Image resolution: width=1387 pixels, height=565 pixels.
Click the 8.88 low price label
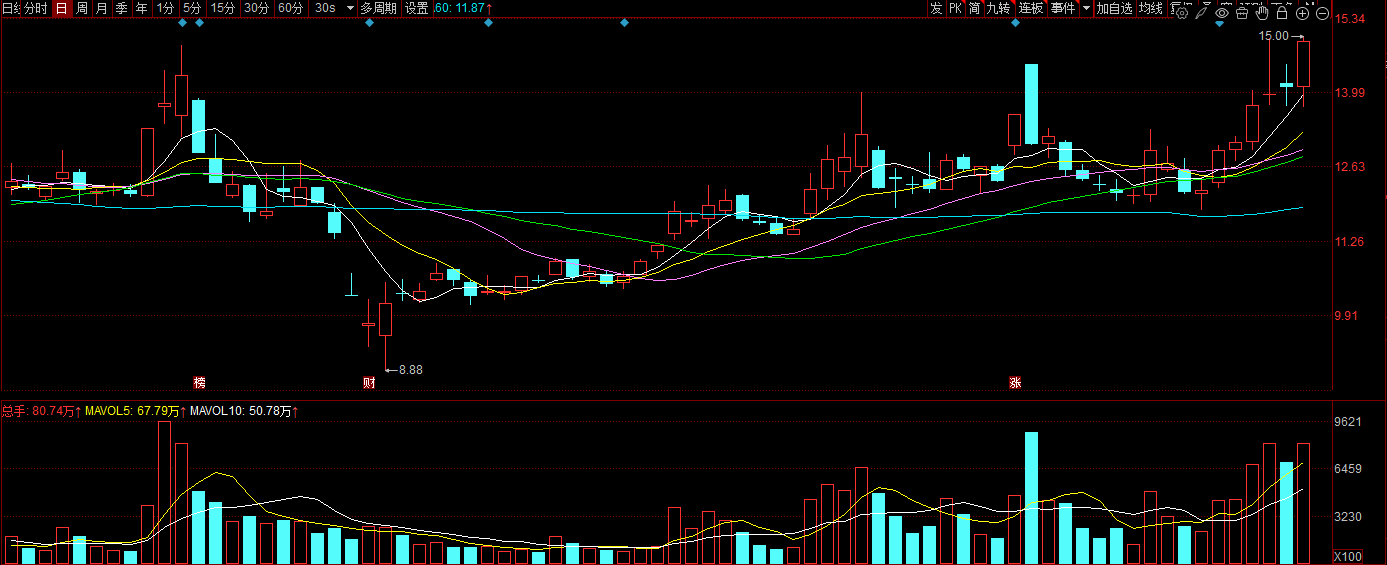(x=411, y=369)
